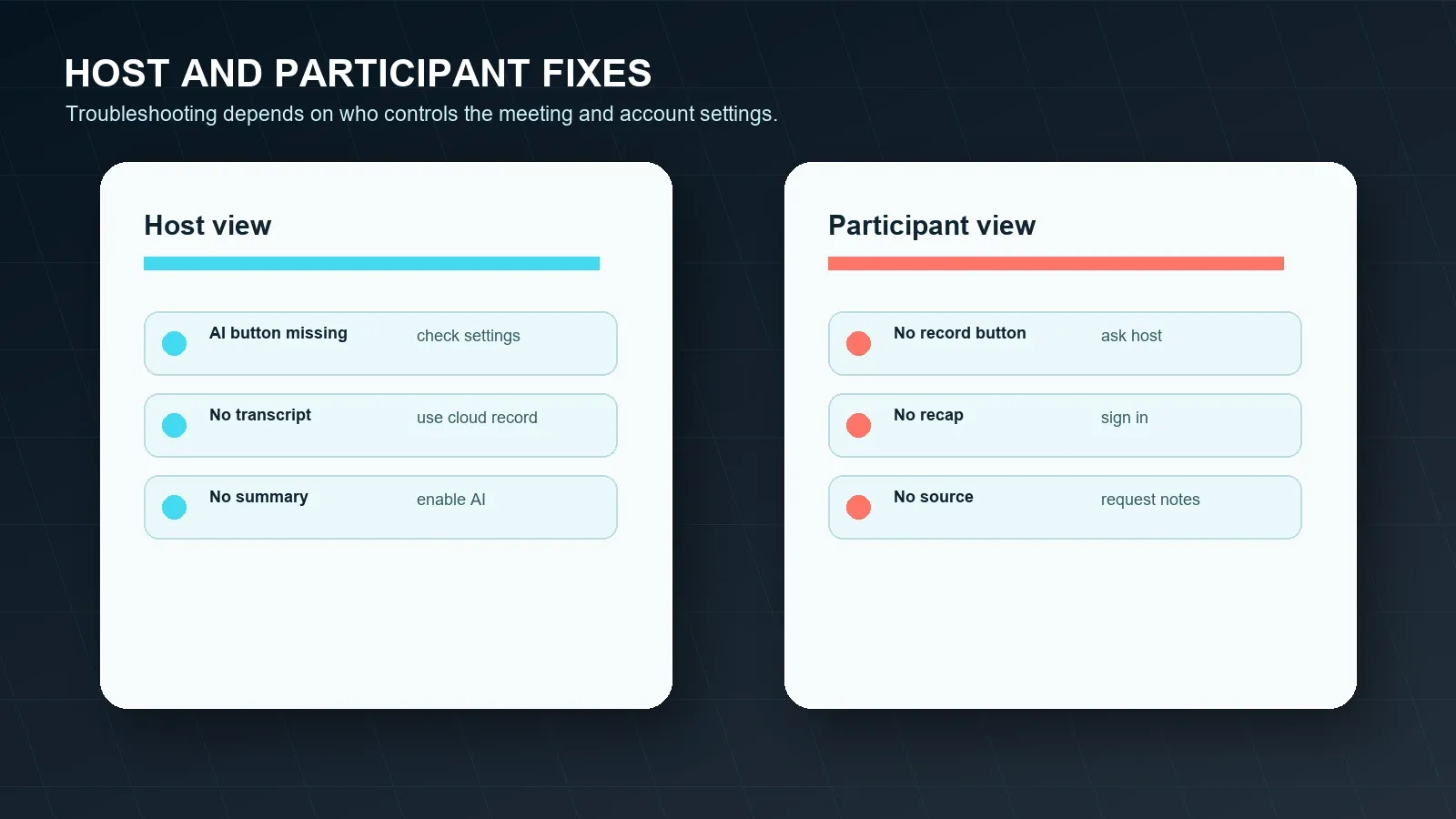Click the sign in fix text
Screen dimensions: 1456x819
point(1125,418)
